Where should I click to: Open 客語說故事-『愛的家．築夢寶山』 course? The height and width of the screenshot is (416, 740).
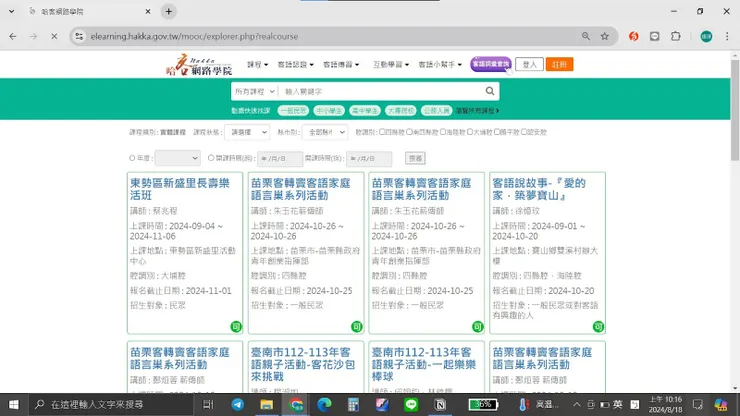pos(539,189)
